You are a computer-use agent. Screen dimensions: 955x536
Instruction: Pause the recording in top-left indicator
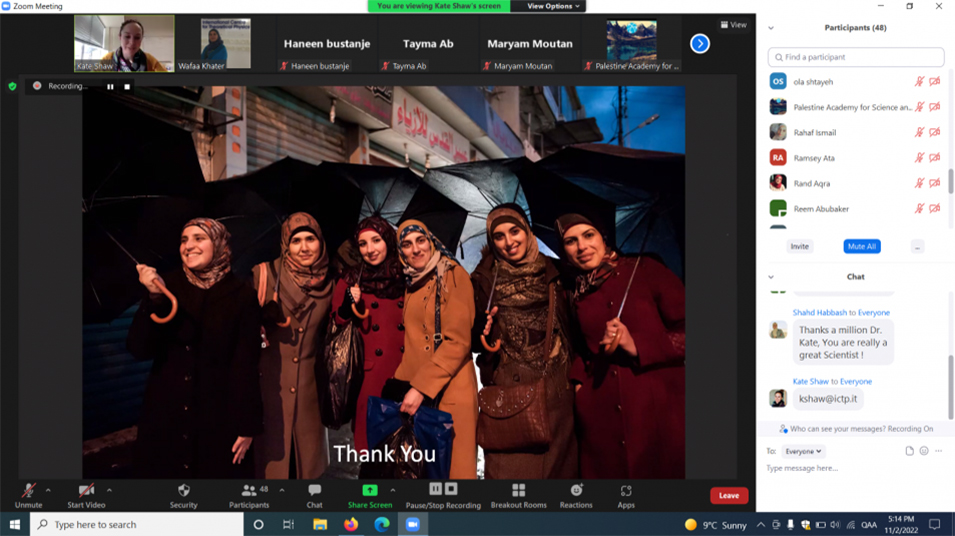pos(110,87)
